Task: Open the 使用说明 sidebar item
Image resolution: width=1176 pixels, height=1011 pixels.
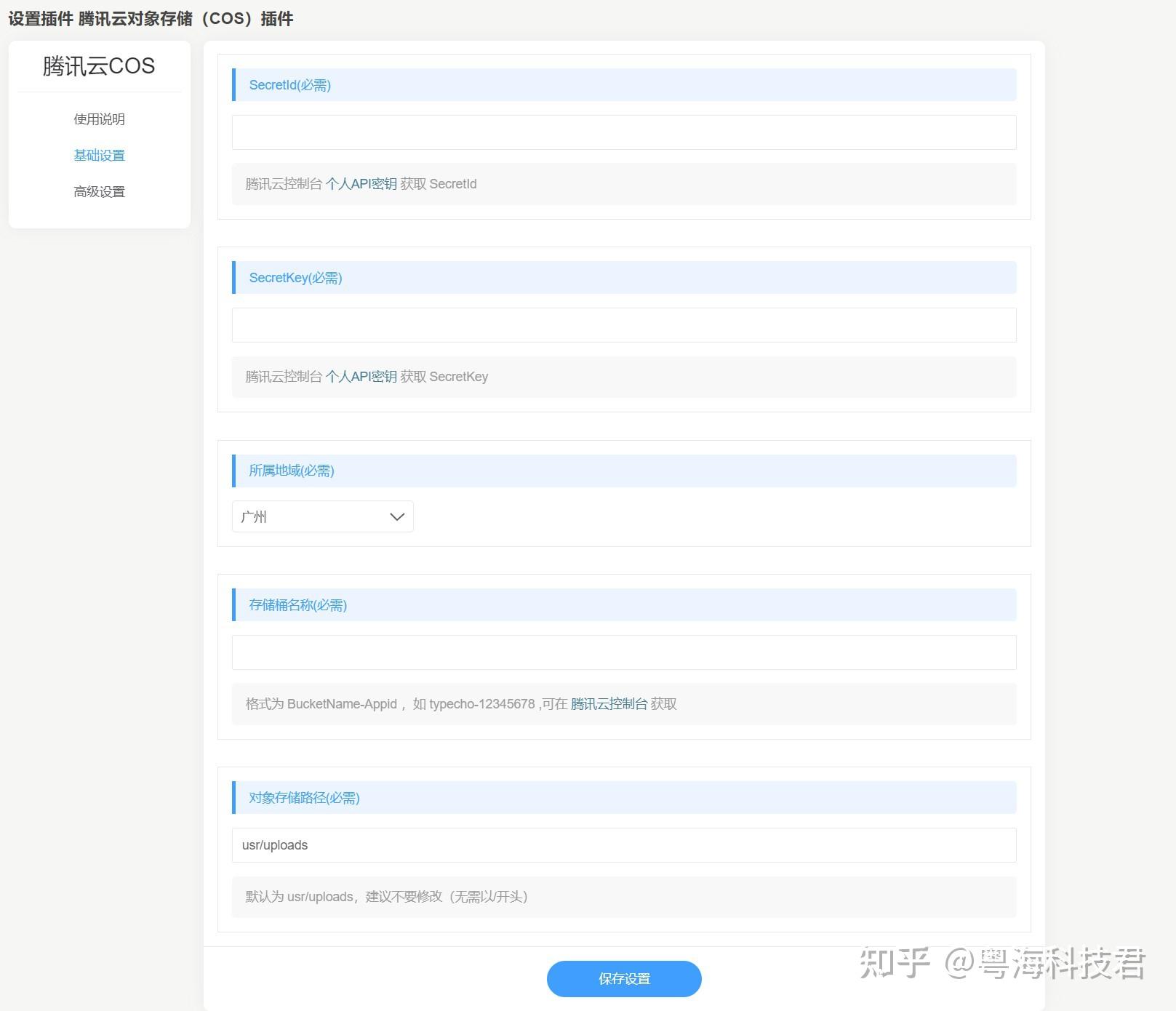Action: click(x=99, y=119)
